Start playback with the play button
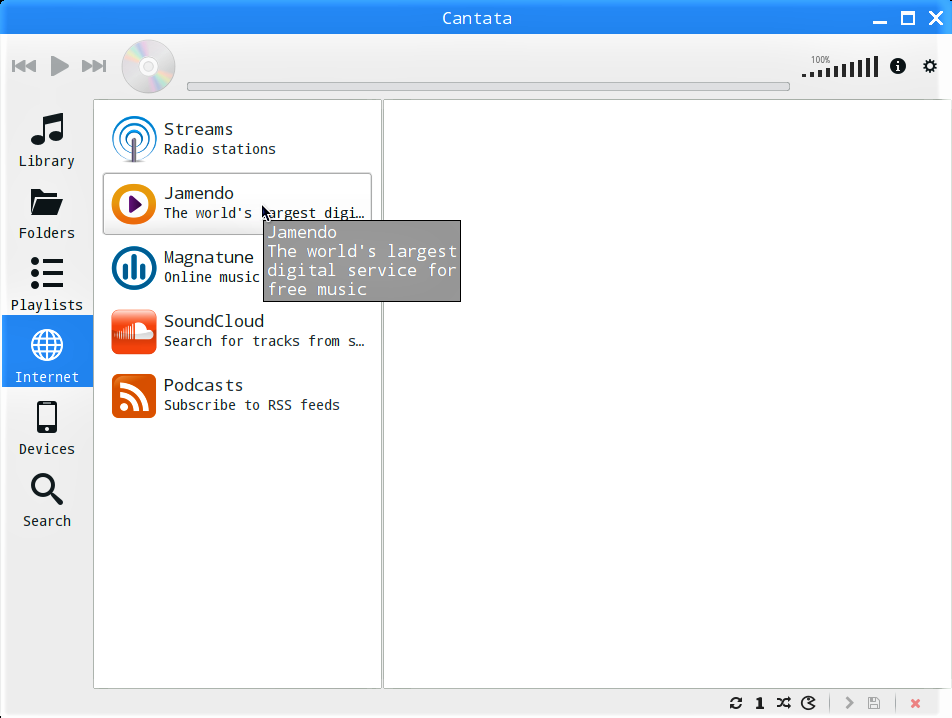The width and height of the screenshot is (952, 718). point(59,66)
